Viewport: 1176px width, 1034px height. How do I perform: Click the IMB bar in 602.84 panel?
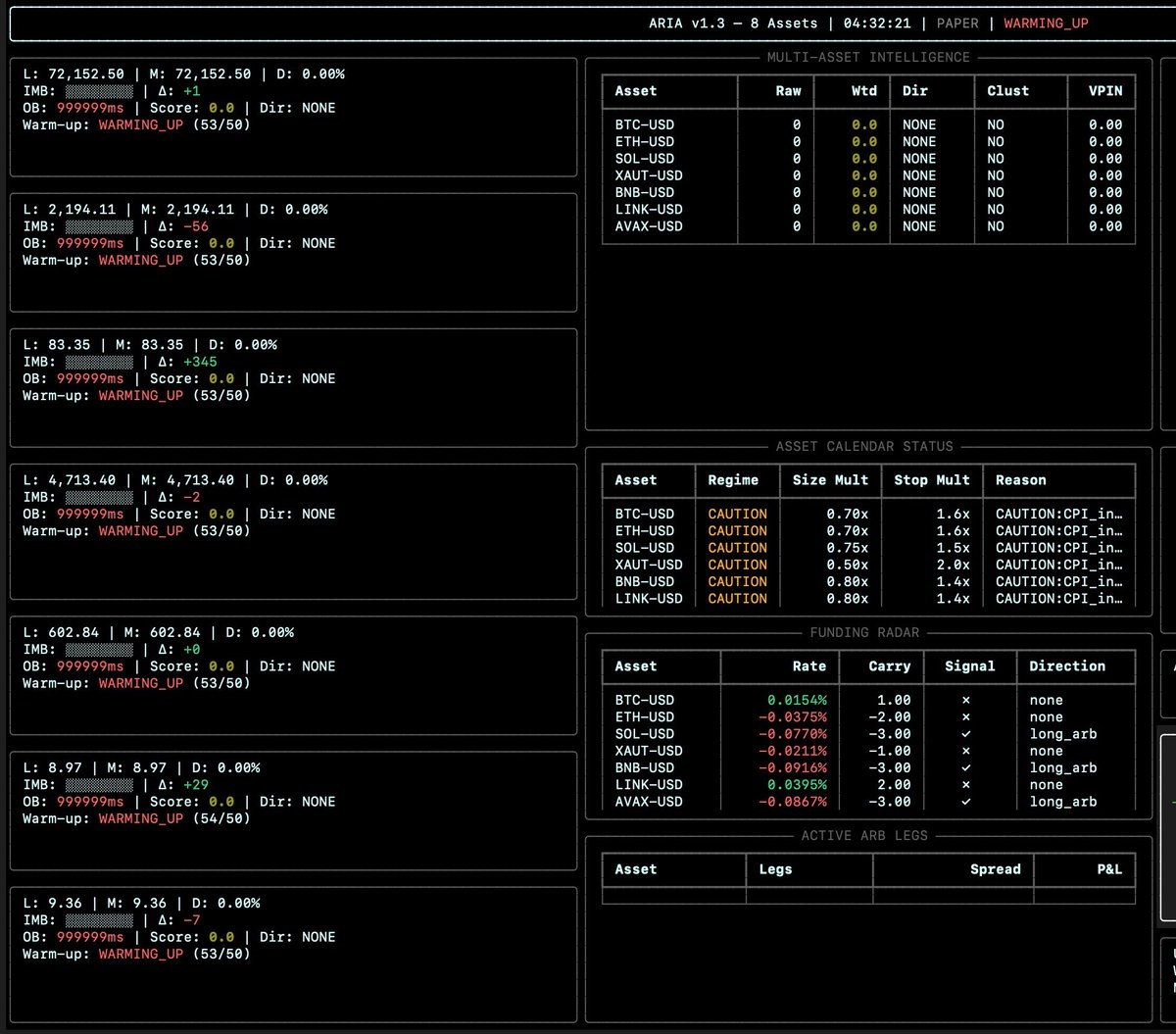coord(99,649)
